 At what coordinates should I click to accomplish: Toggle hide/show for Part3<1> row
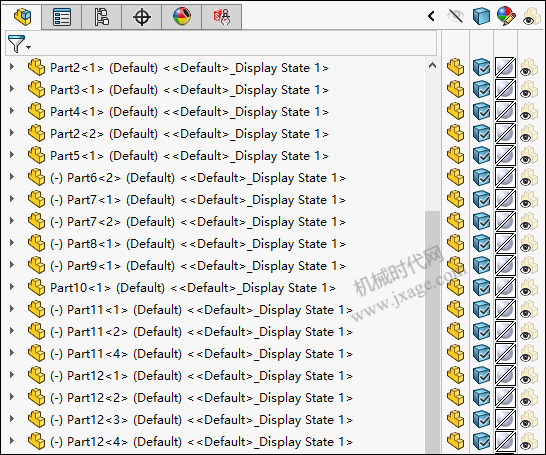[455, 89]
